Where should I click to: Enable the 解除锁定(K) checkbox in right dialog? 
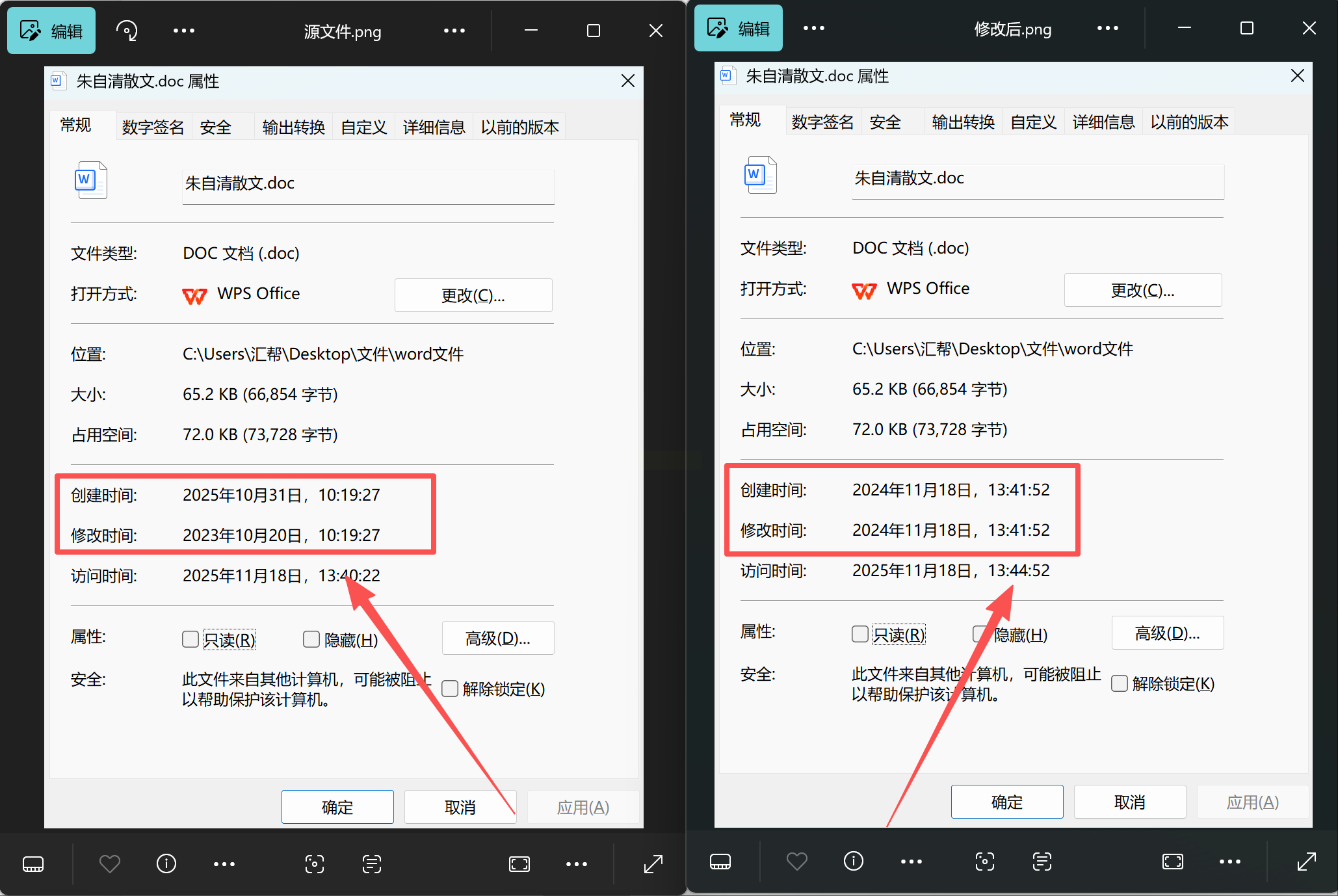click(1120, 683)
